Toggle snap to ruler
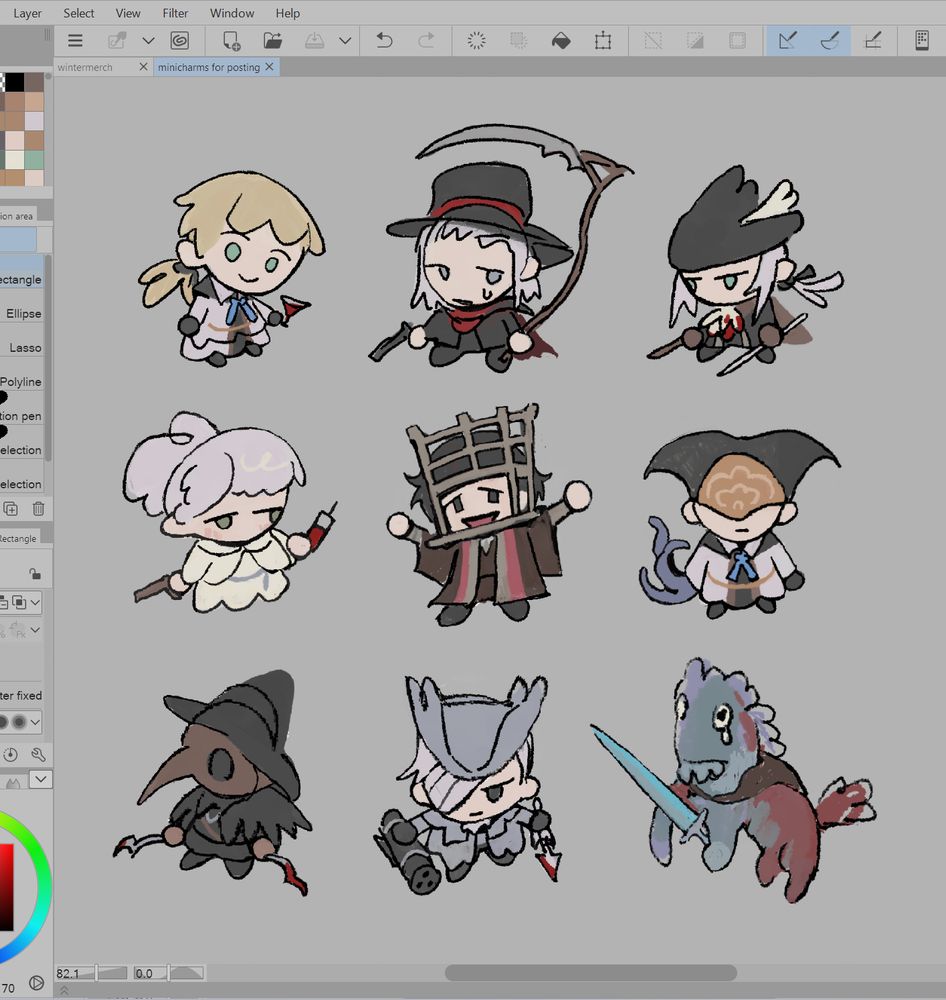This screenshot has width=946, height=1000. (x=787, y=41)
